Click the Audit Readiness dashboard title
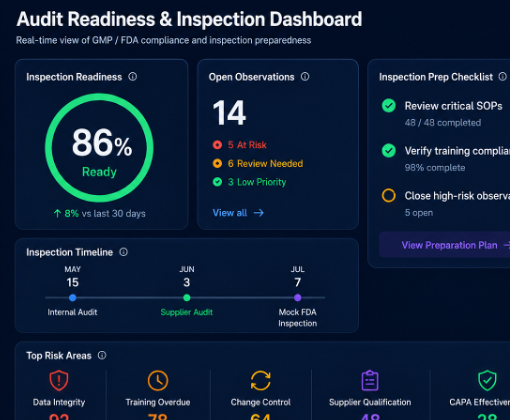 tap(189, 19)
